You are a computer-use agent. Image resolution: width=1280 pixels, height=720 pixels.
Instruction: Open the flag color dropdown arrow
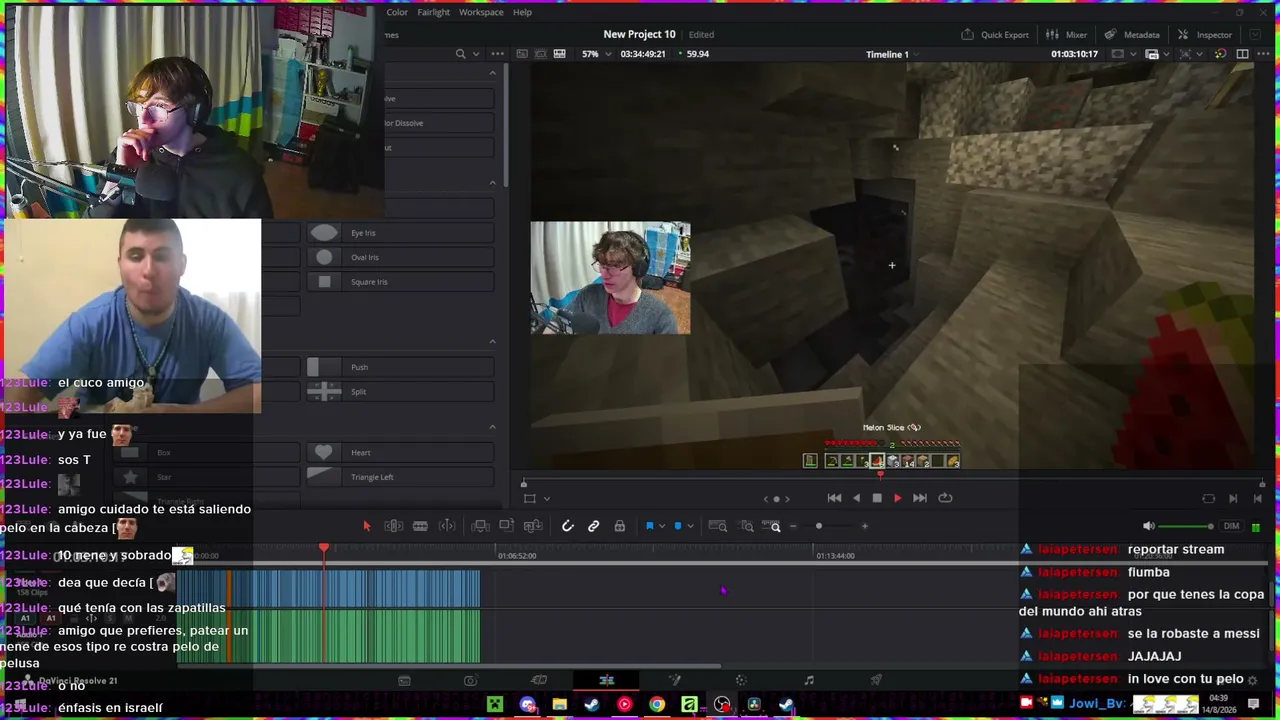tap(661, 526)
